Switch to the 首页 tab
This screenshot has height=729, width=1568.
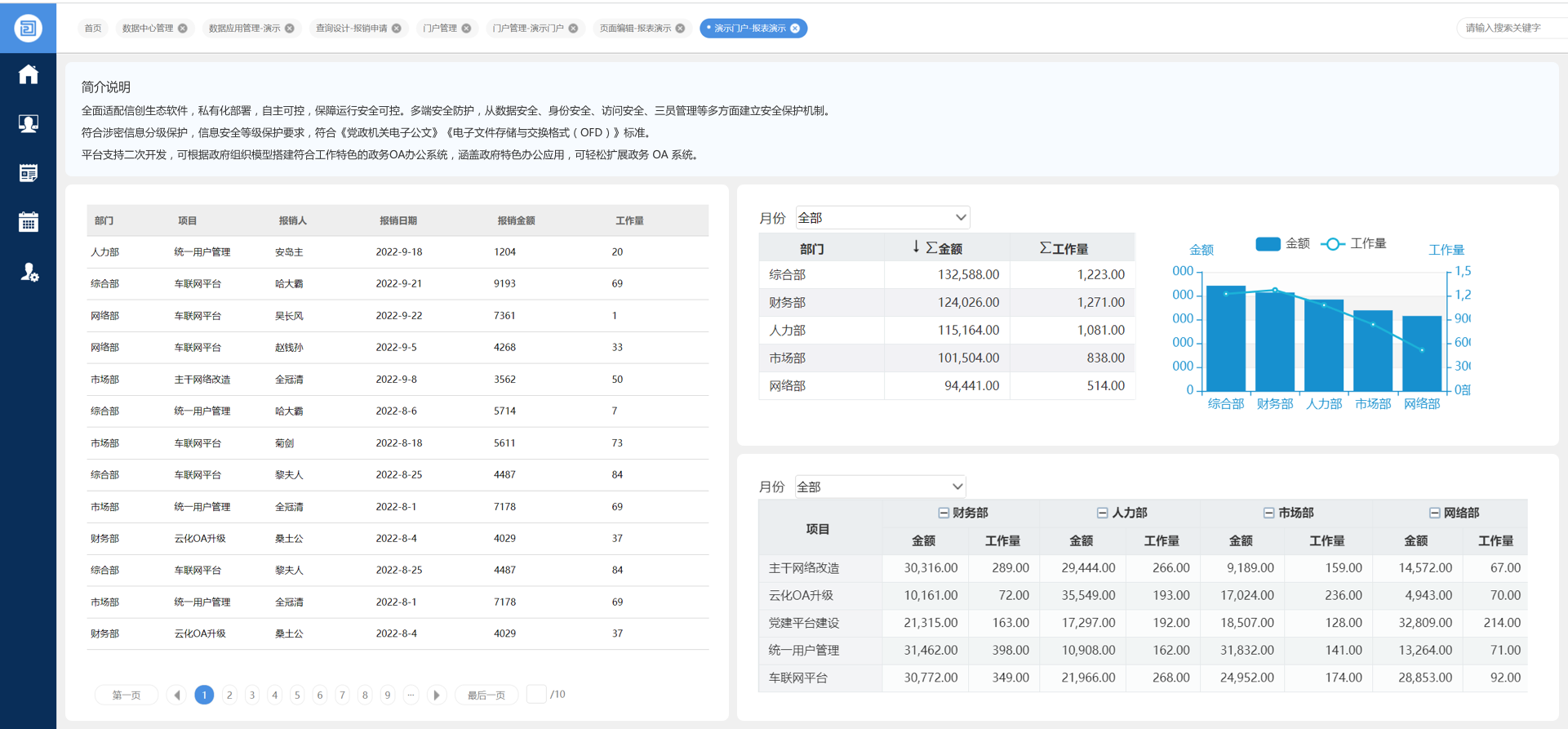coord(93,29)
